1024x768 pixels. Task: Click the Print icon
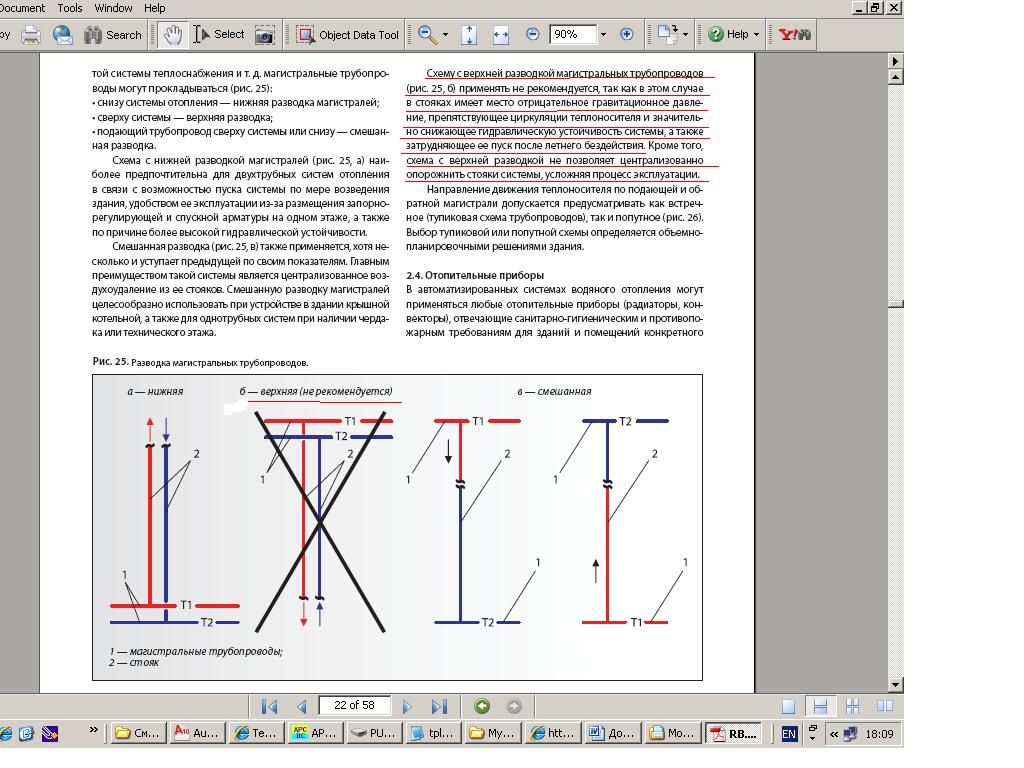point(31,35)
